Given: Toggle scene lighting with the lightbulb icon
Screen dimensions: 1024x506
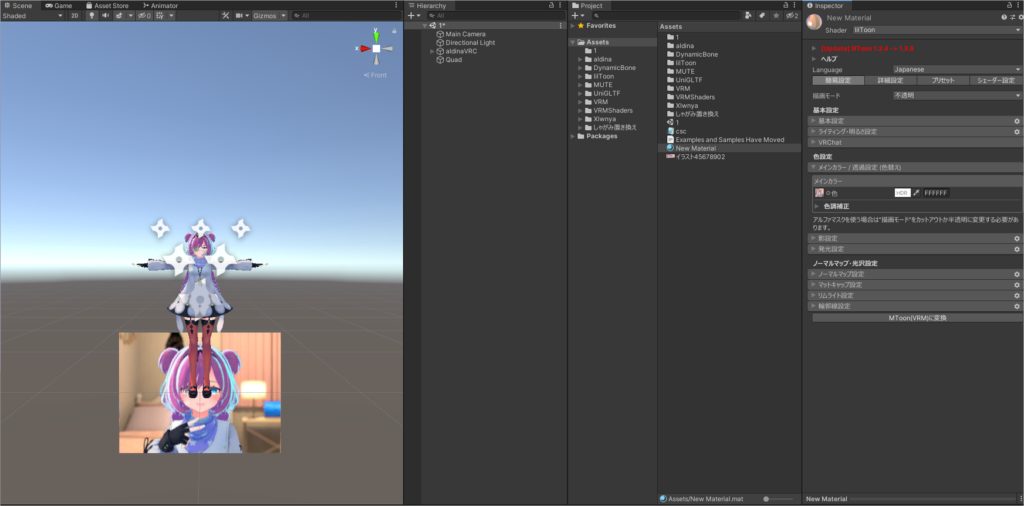Looking at the screenshot, I should point(92,16).
